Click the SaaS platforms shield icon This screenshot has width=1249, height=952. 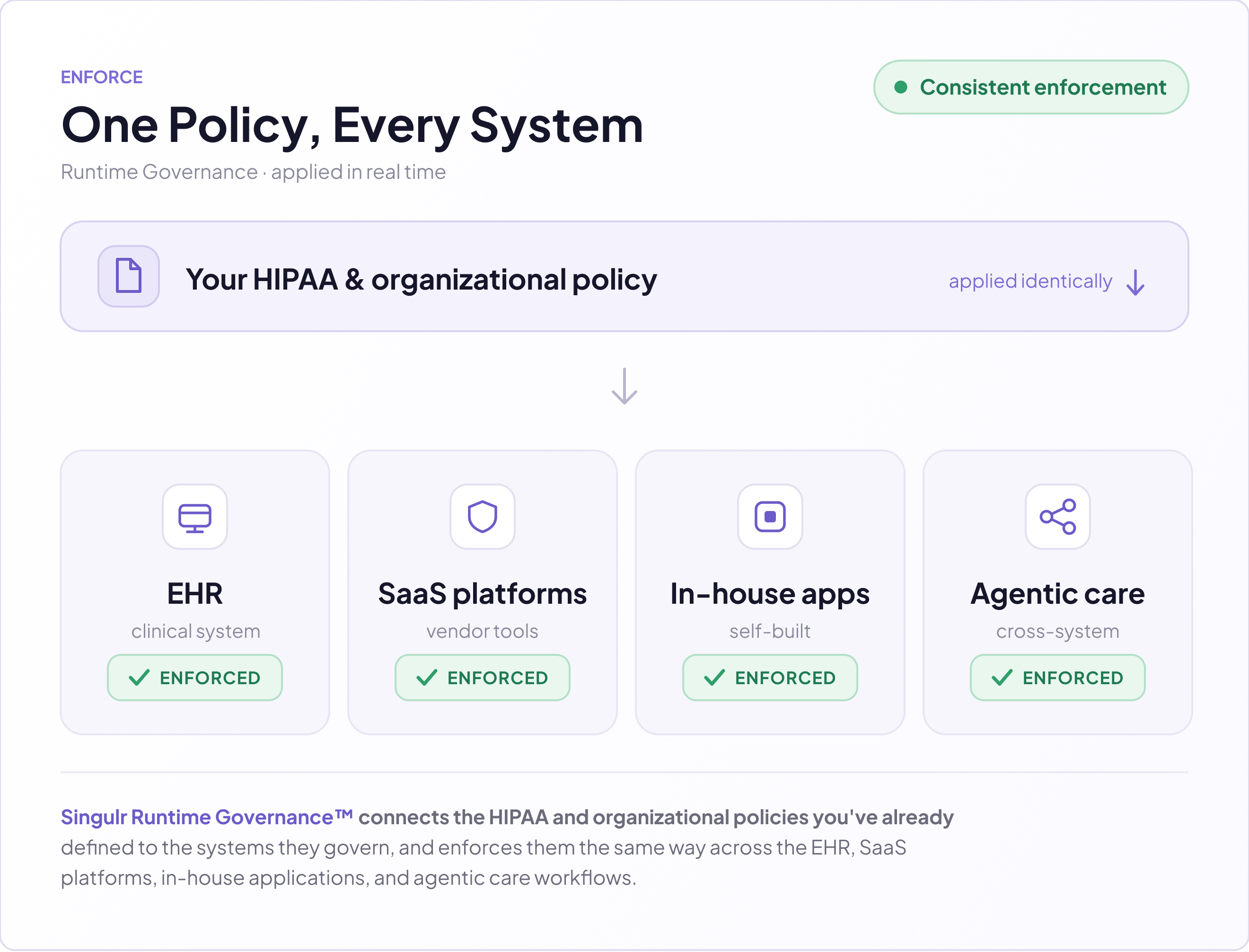[x=483, y=517]
